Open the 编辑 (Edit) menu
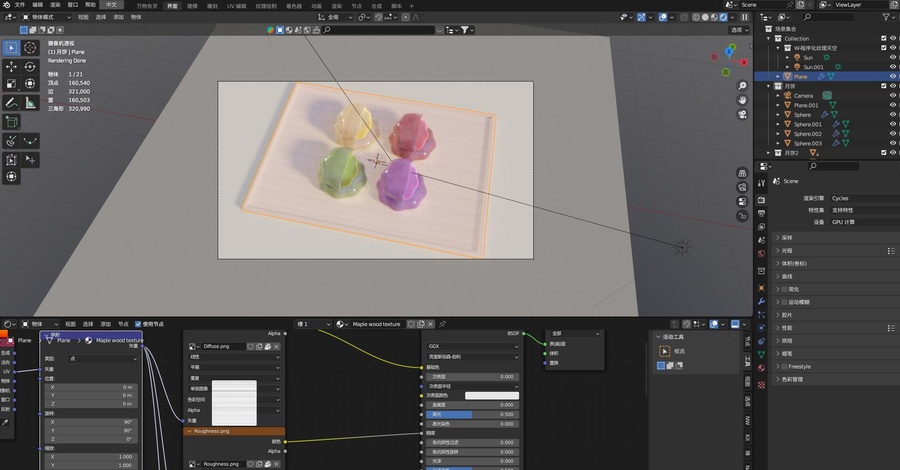The image size is (900, 470). pos(37,5)
